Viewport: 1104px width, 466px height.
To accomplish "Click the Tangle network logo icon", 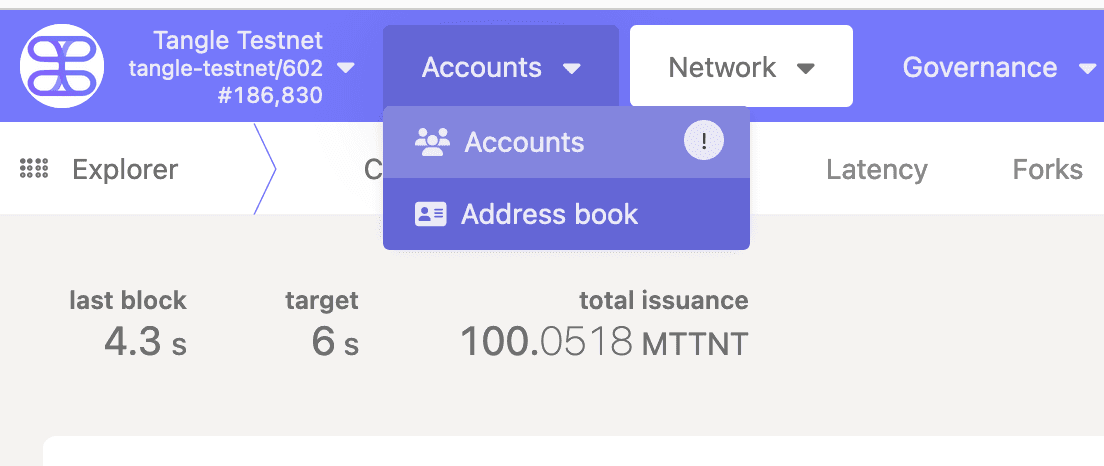I will [62, 65].
